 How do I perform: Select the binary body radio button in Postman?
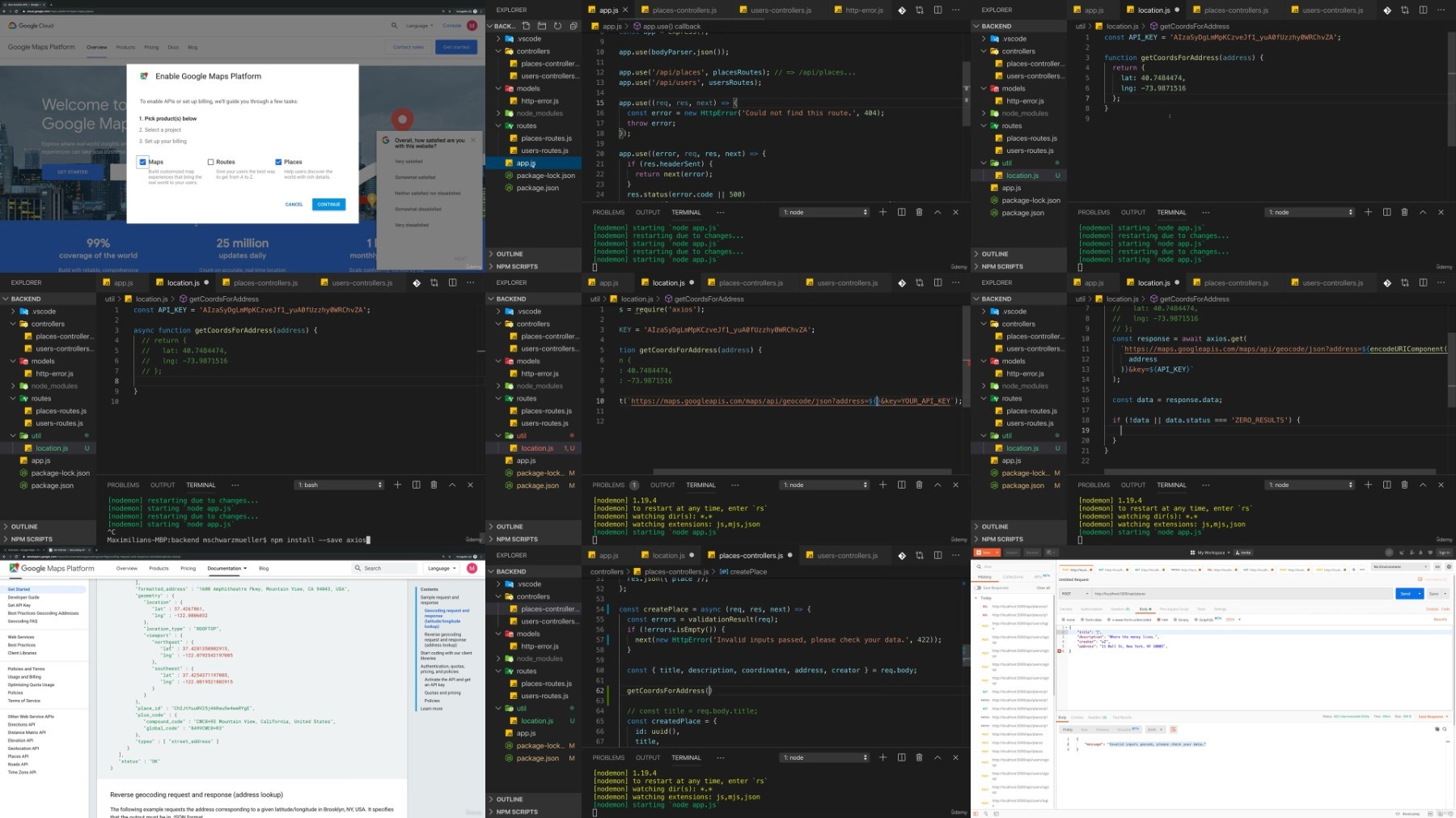point(1175,620)
